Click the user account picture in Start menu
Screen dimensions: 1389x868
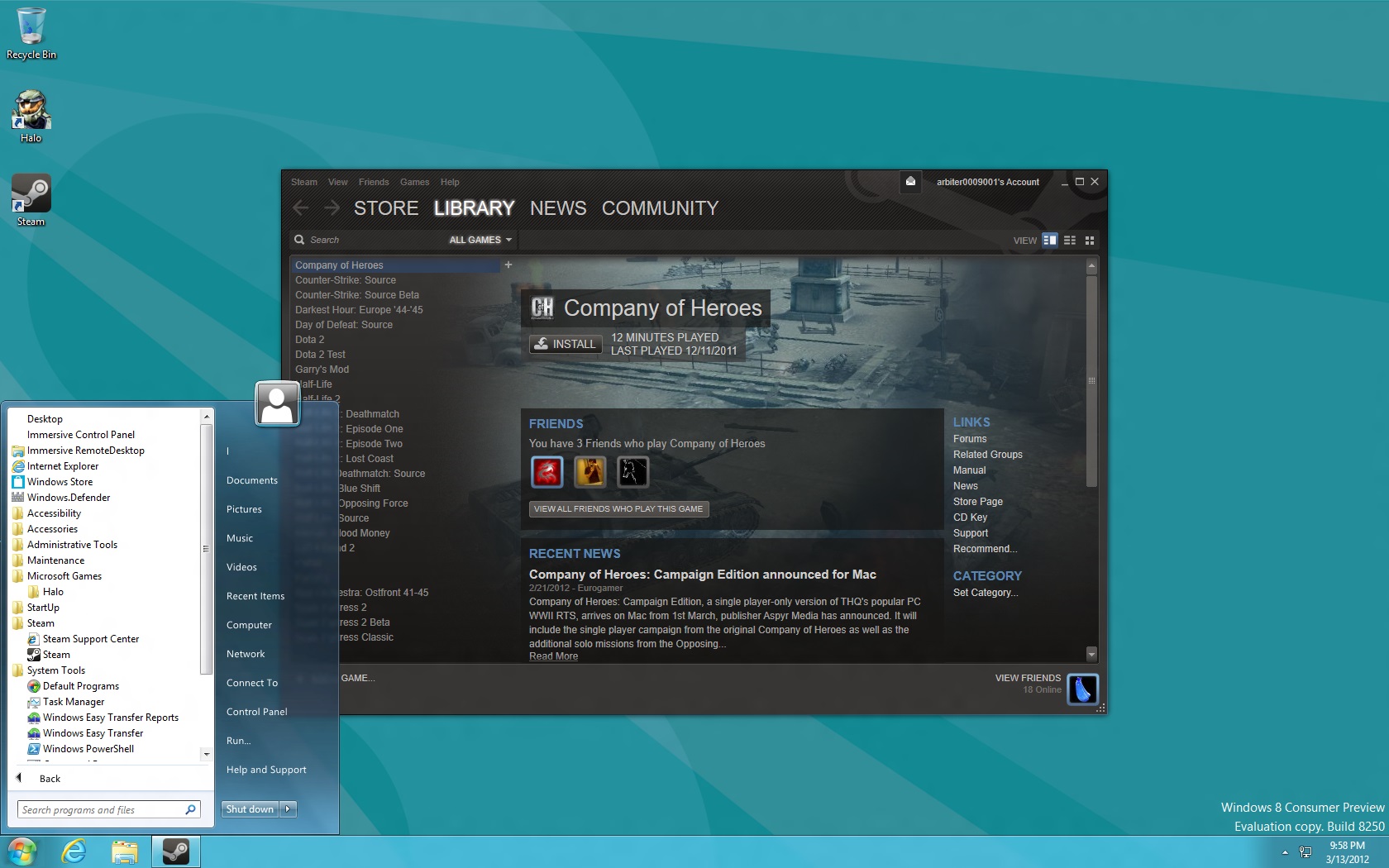click(277, 403)
